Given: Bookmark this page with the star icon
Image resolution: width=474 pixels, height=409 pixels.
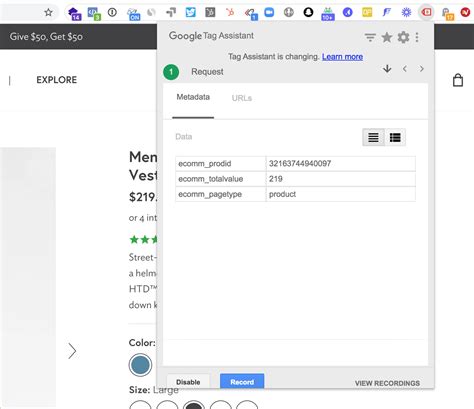Looking at the screenshot, I should click(x=48, y=13).
